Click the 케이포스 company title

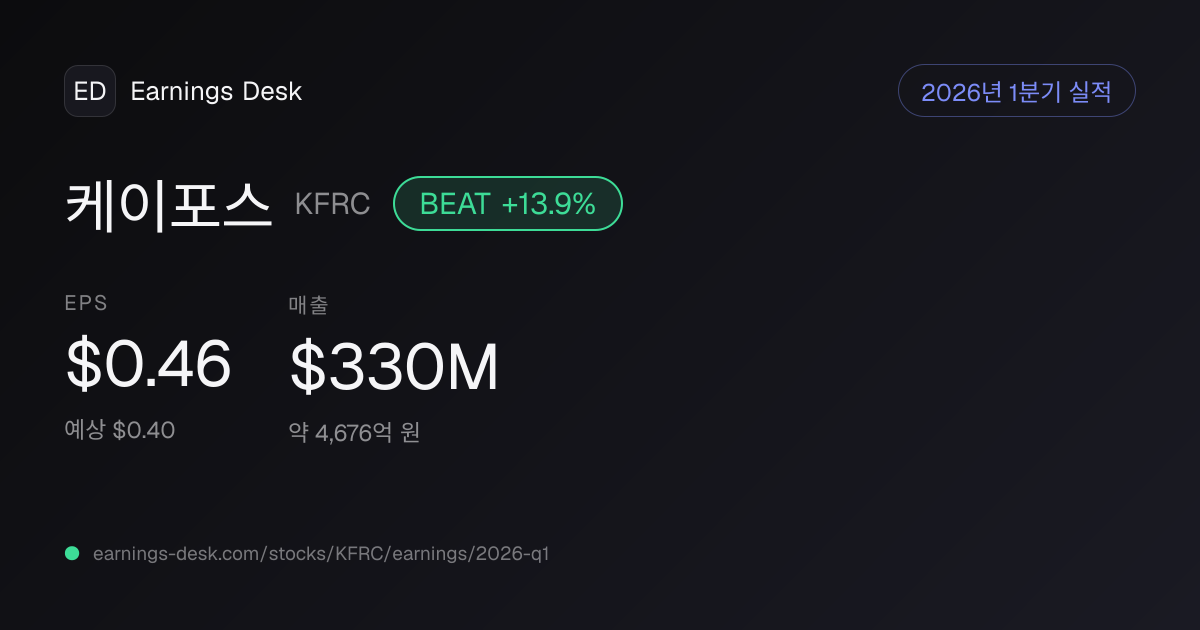click(x=169, y=204)
